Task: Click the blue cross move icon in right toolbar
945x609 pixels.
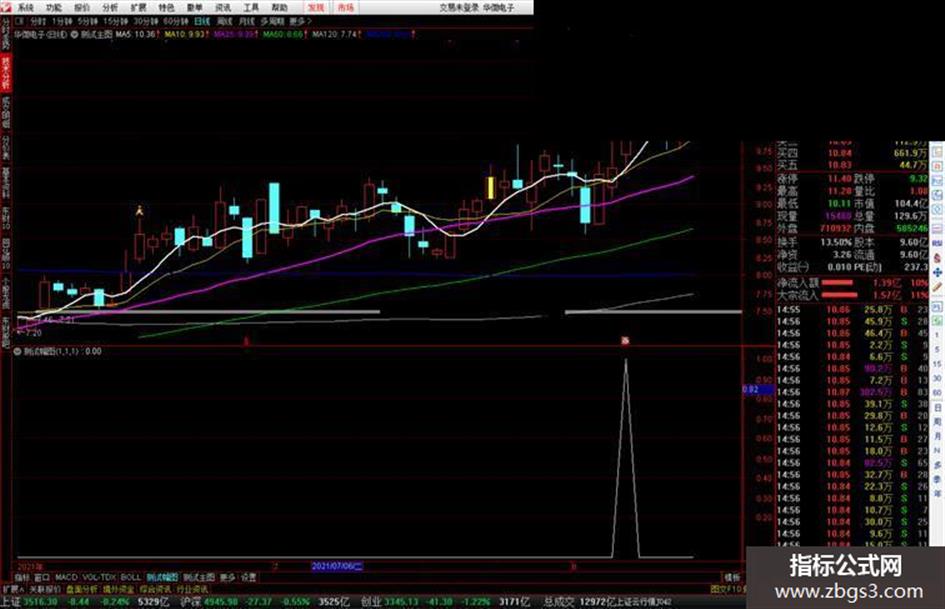Action: point(937,273)
